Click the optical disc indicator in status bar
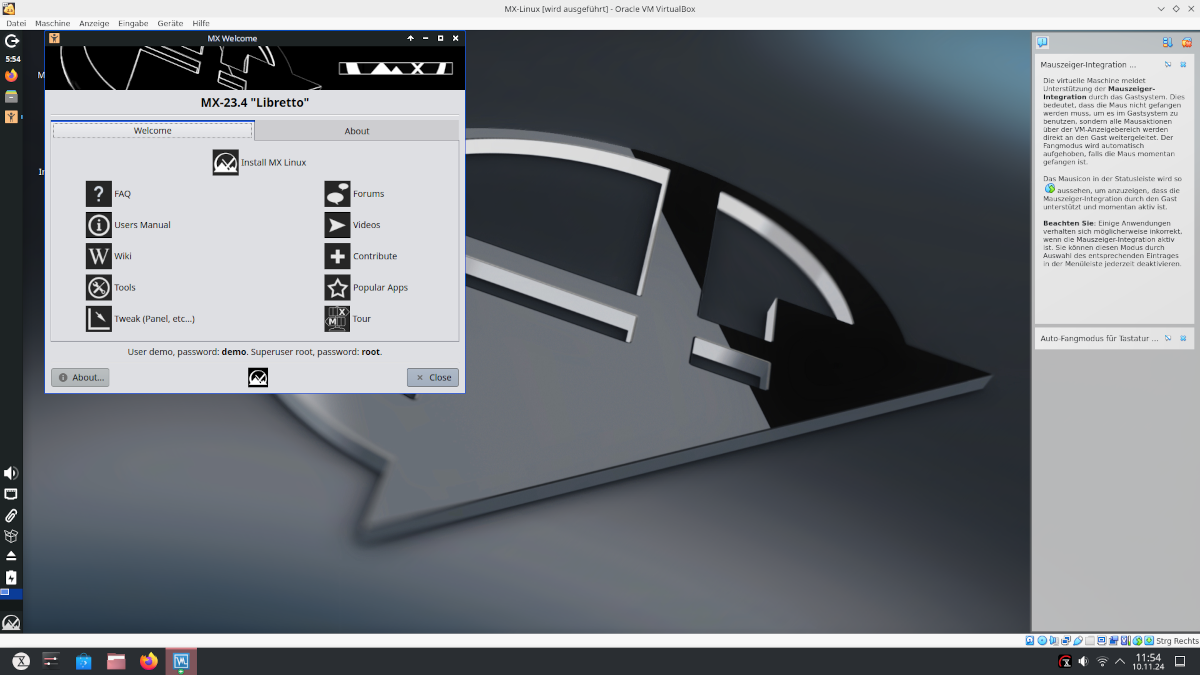Screen dimensions: 1200x675 click(1042, 640)
